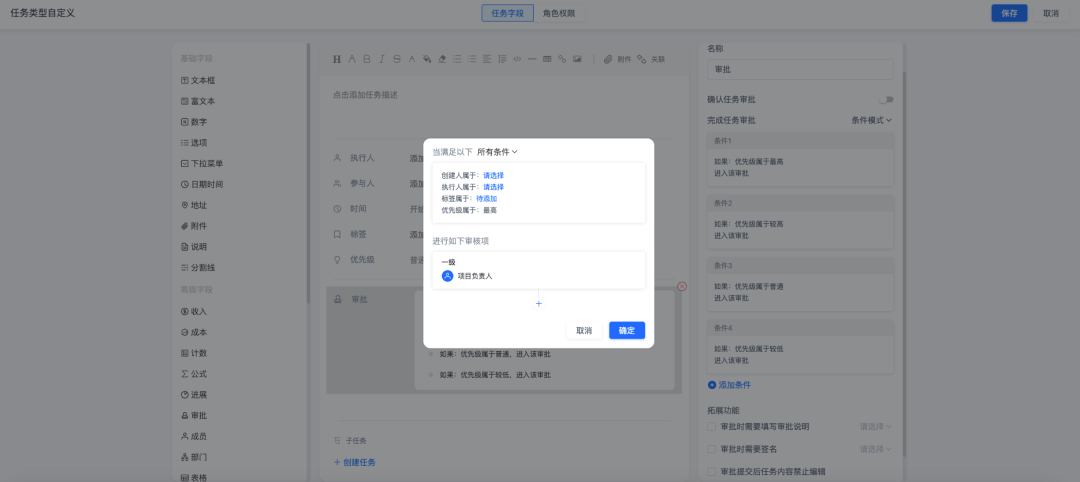Check 审批时需要填写审批说明 checkbox
The width and height of the screenshot is (1080, 482).
pyautogui.click(x=712, y=427)
